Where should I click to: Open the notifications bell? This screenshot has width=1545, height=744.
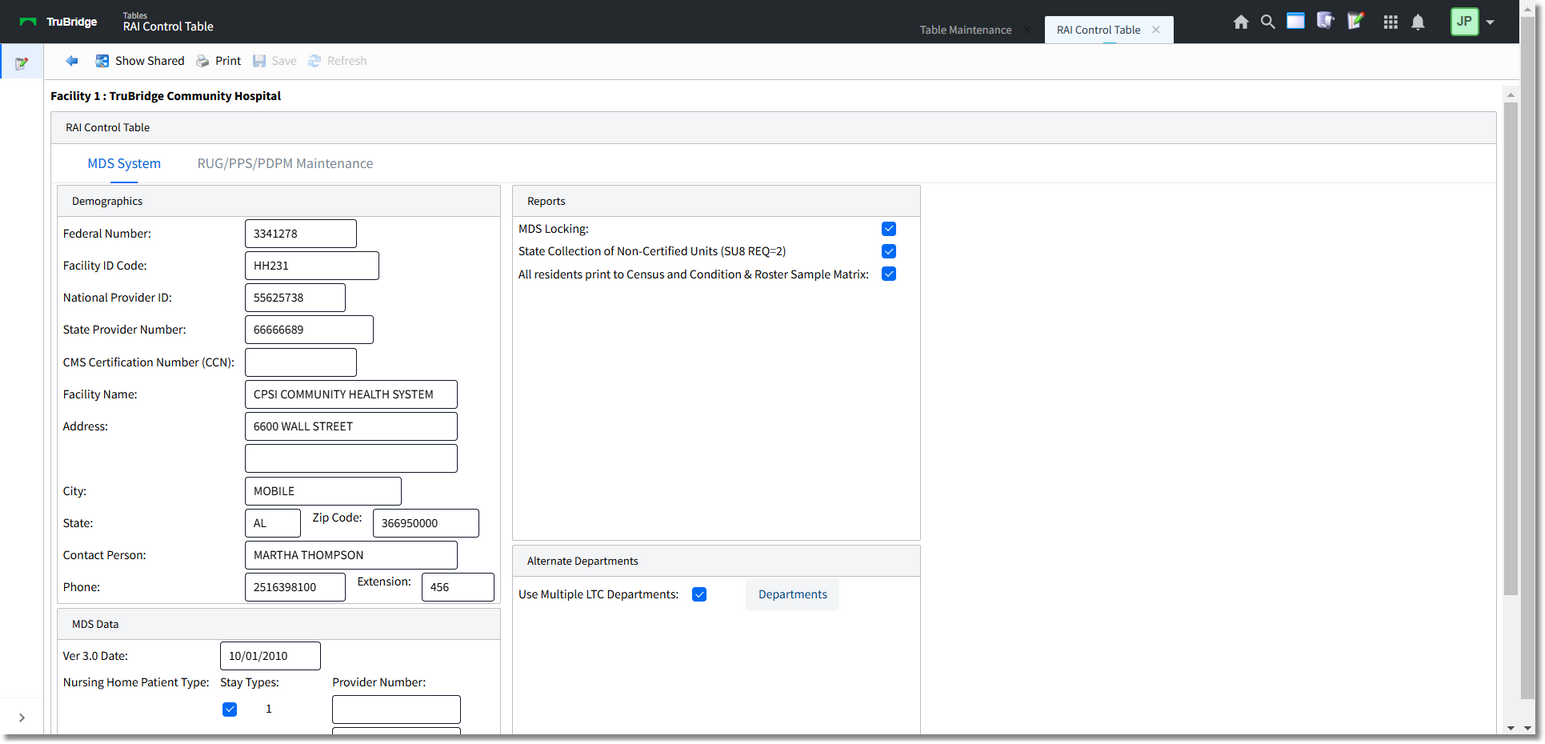click(x=1418, y=22)
